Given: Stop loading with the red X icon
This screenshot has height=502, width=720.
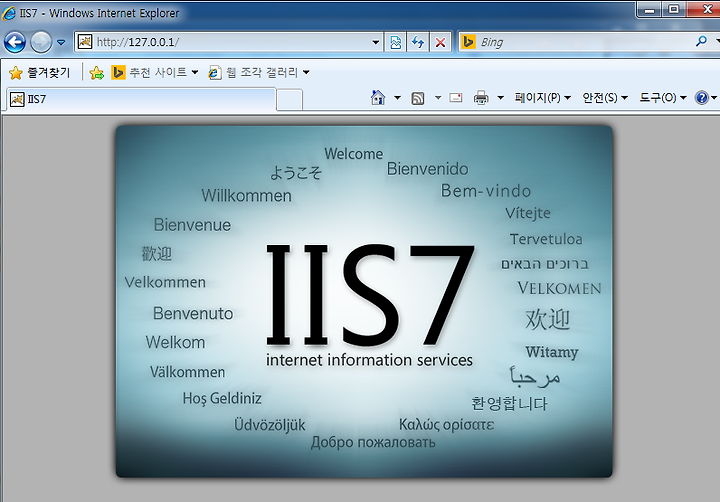Looking at the screenshot, I should pyautogui.click(x=440, y=42).
